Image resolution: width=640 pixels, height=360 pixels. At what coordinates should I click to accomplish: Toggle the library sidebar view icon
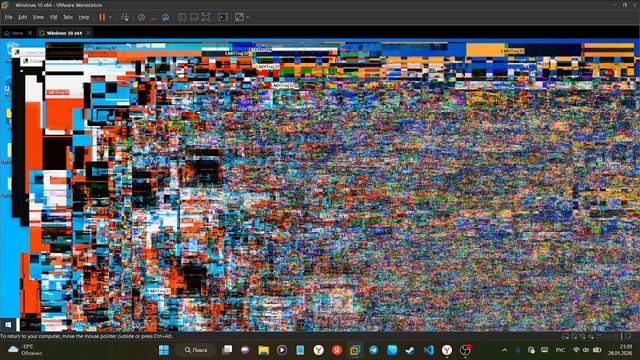[182, 17]
